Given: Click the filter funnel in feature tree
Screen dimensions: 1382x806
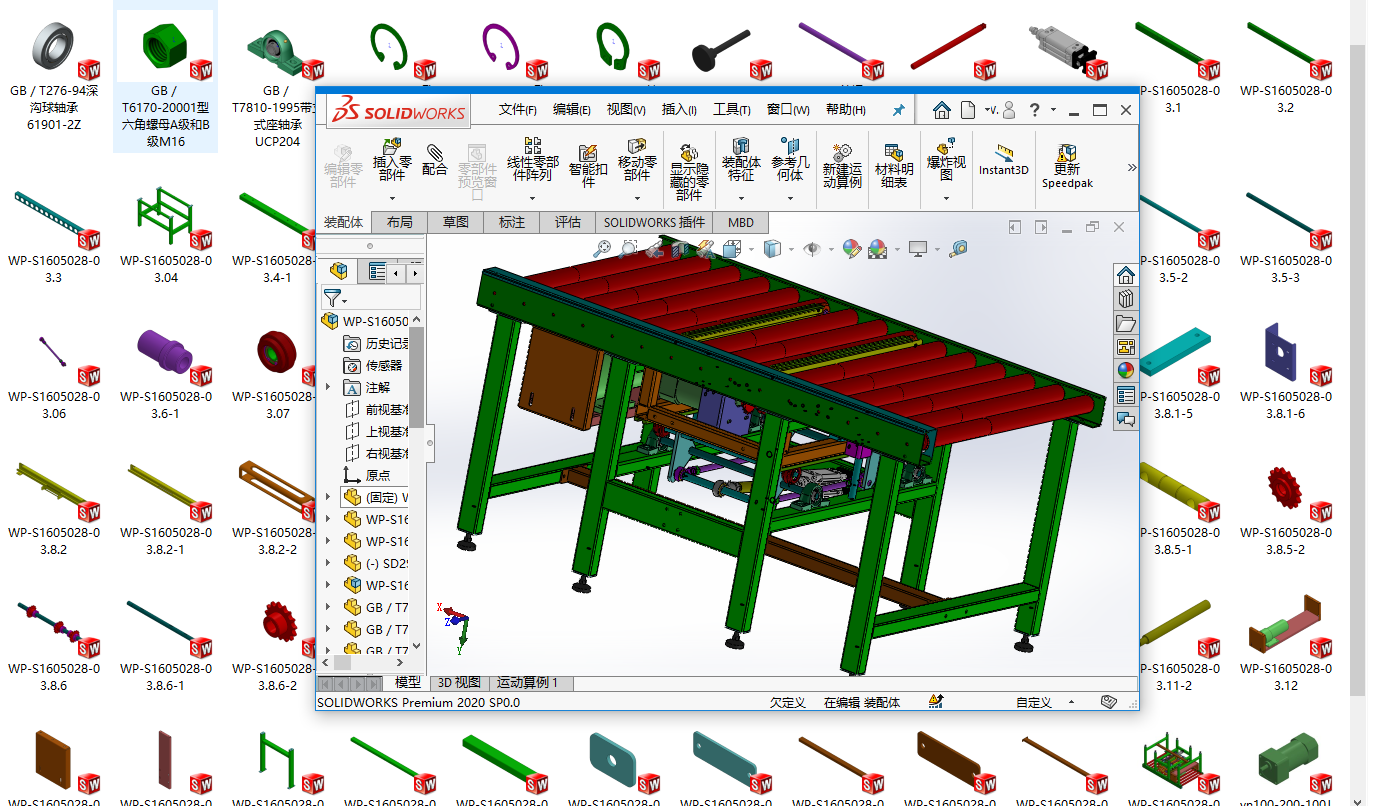Looking at the screenshot, I should click(332, 297).
